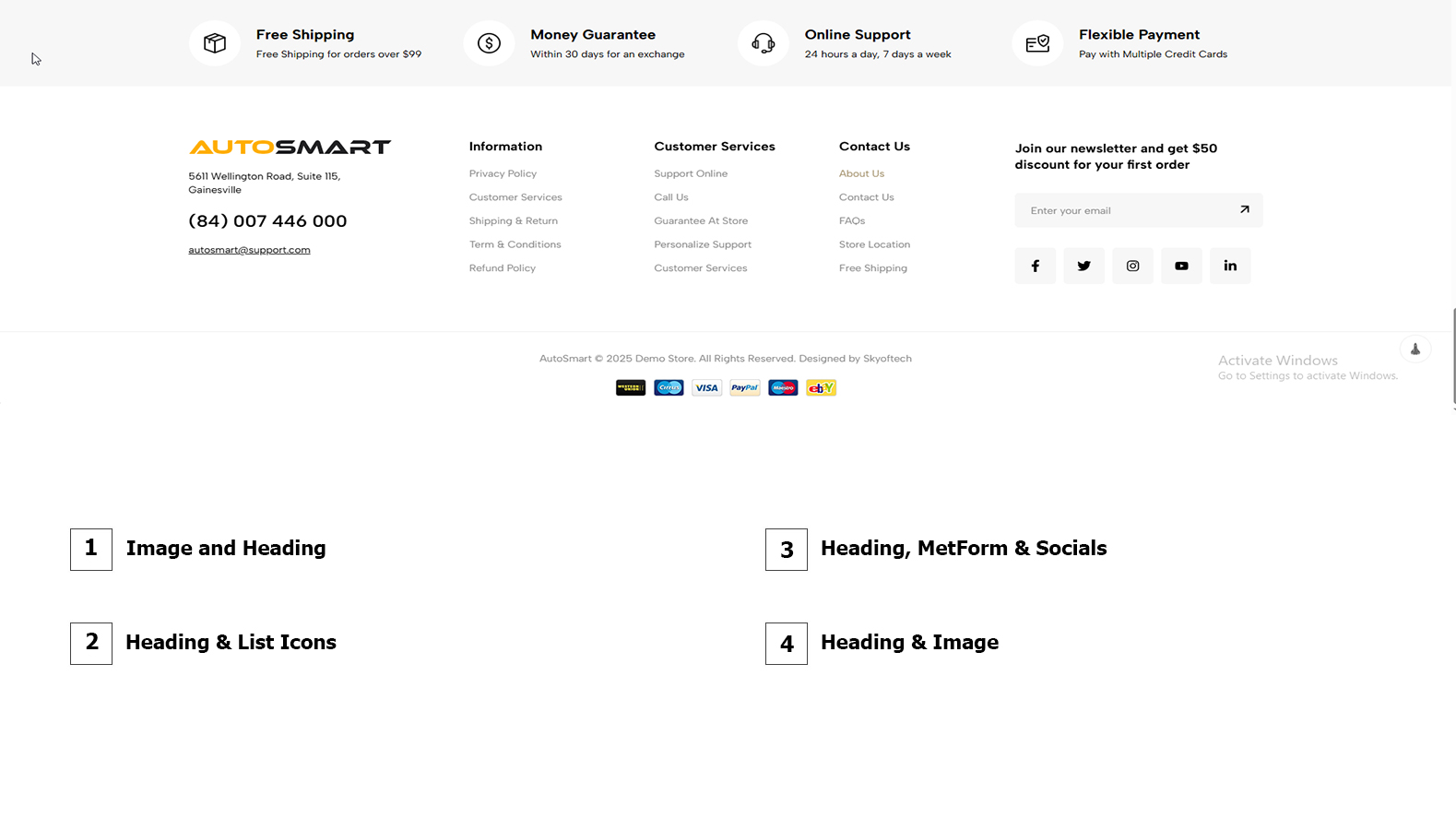This screenshot has height=830, width=1456.
Task: Open the FAQs link
Action: [852, 220]
